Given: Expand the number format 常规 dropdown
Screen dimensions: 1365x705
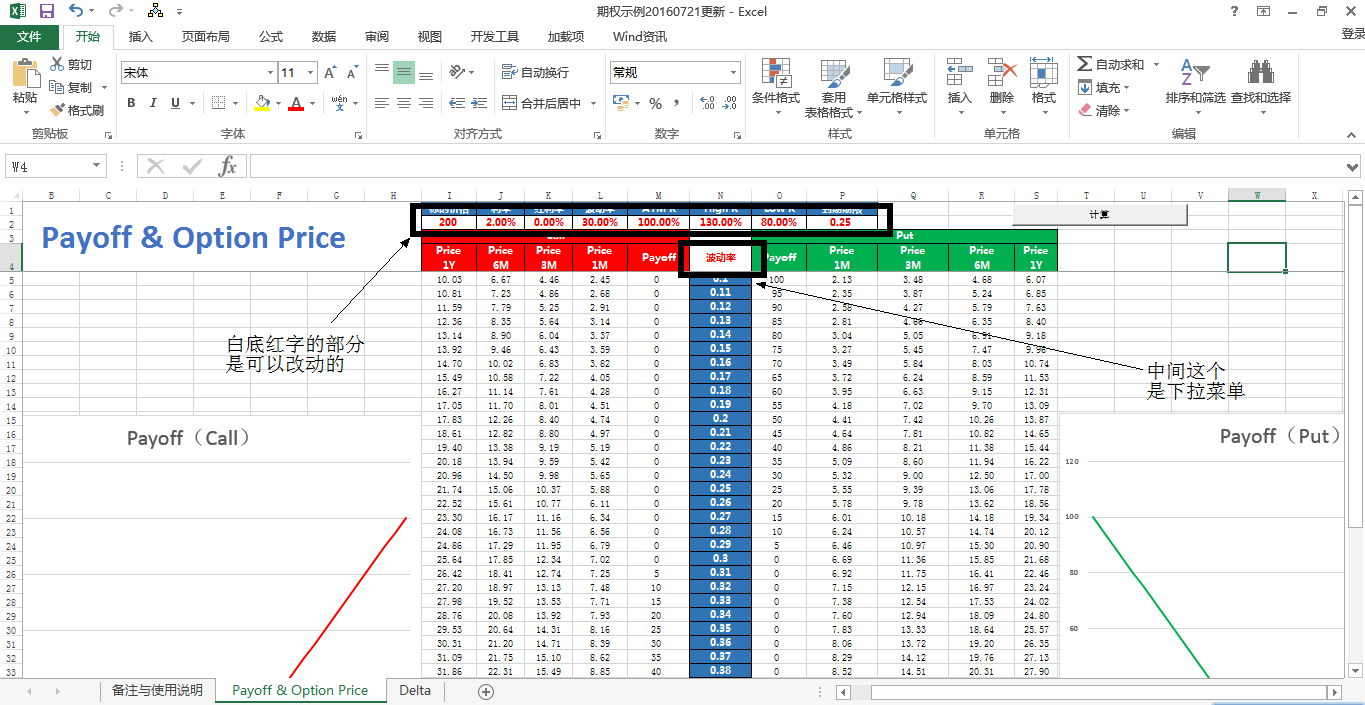Looking at the screenshot, I should (733, 73).
